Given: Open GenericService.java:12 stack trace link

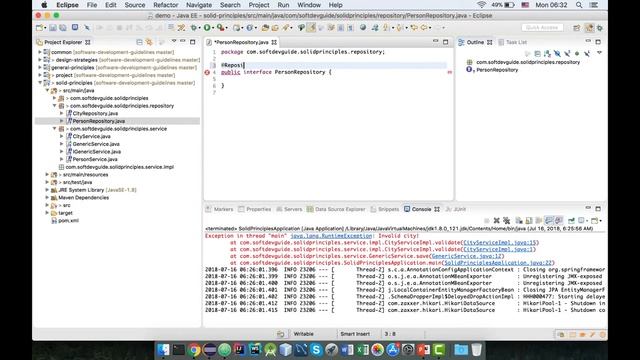Looking at the screenshot, I should tap(467, 256).
